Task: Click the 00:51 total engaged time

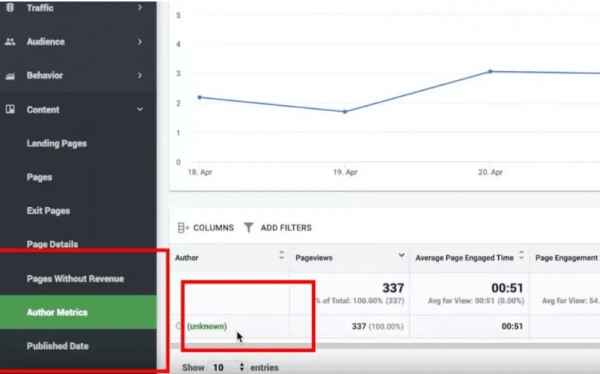Action: [x=507, y=288]
